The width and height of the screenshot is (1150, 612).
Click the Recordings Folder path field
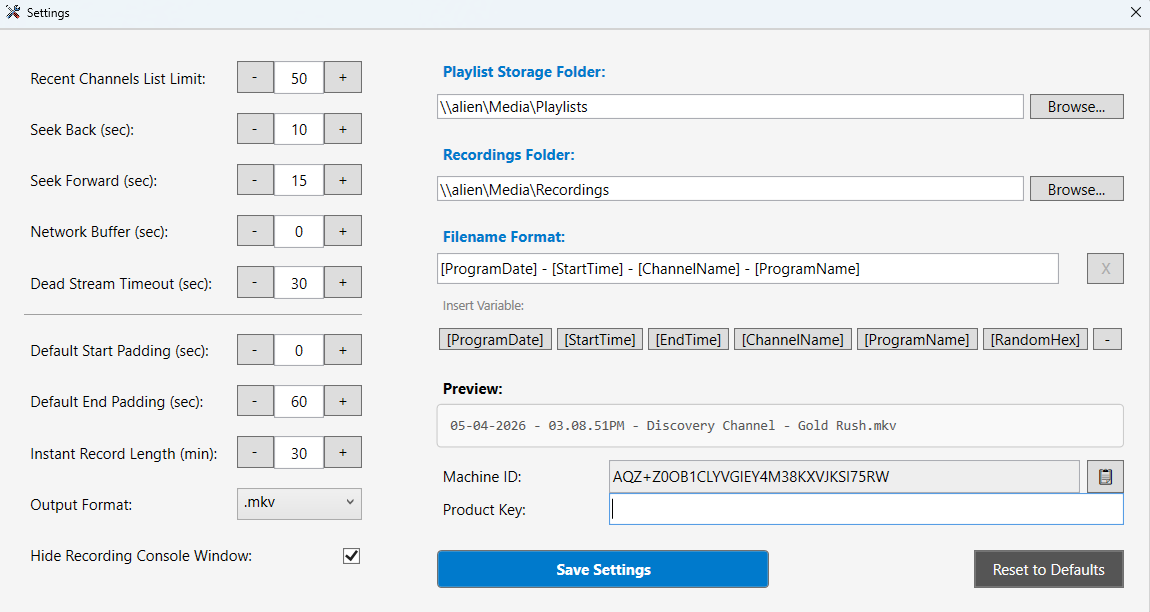pyautogui.click(x=730, y=189)
